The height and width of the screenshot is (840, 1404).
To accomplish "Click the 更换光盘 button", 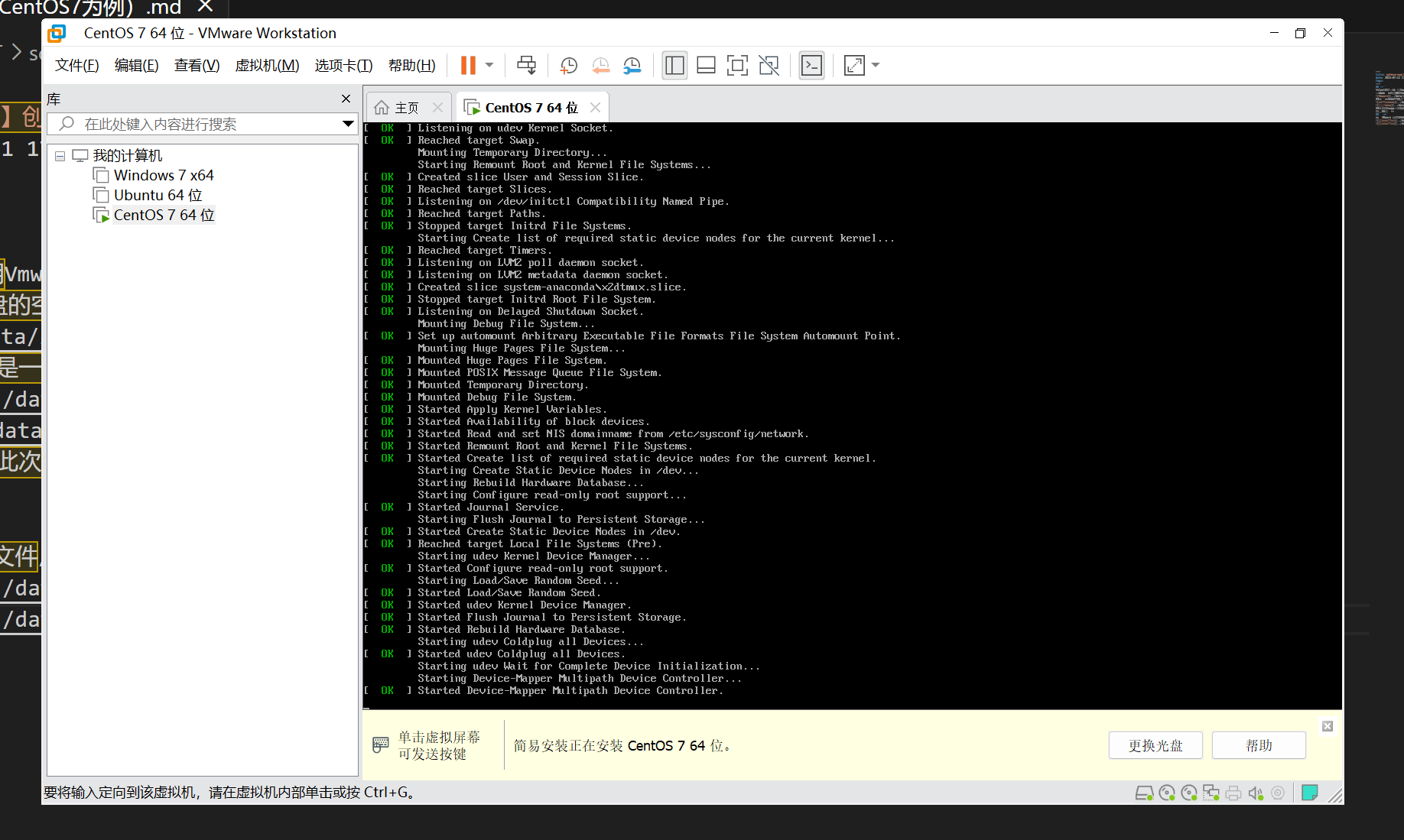I will (x=1155, y=745).
